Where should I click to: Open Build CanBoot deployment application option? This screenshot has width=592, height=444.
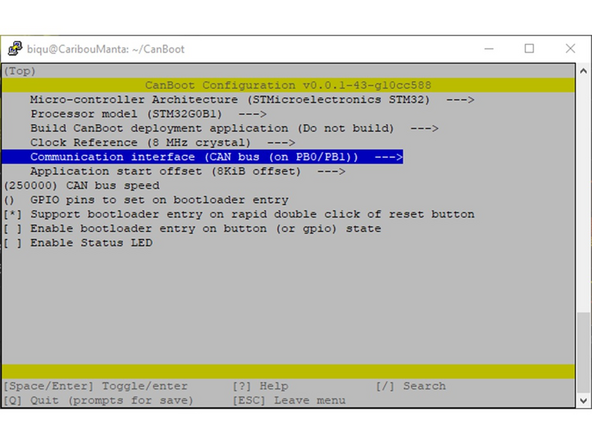tap(234, 128)
